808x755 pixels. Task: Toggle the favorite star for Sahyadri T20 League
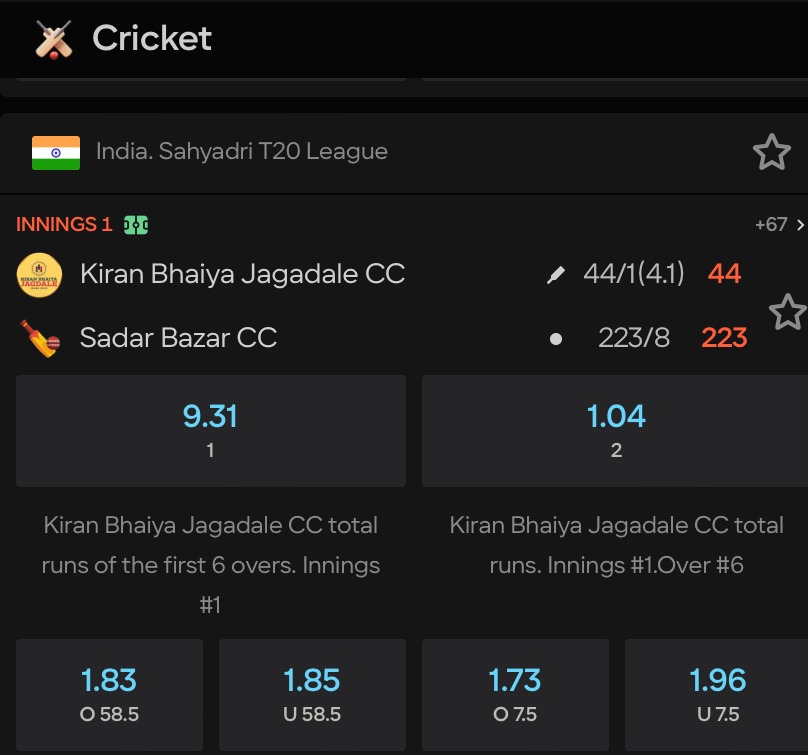pyautogui.click(x=771, y=151)
